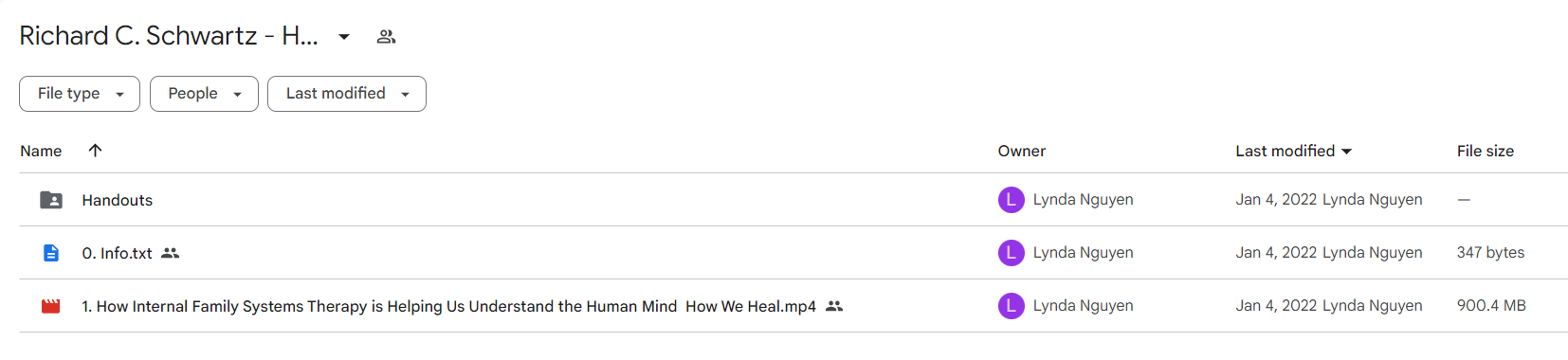Open the Last modified column sort menu

[1294, 151]
